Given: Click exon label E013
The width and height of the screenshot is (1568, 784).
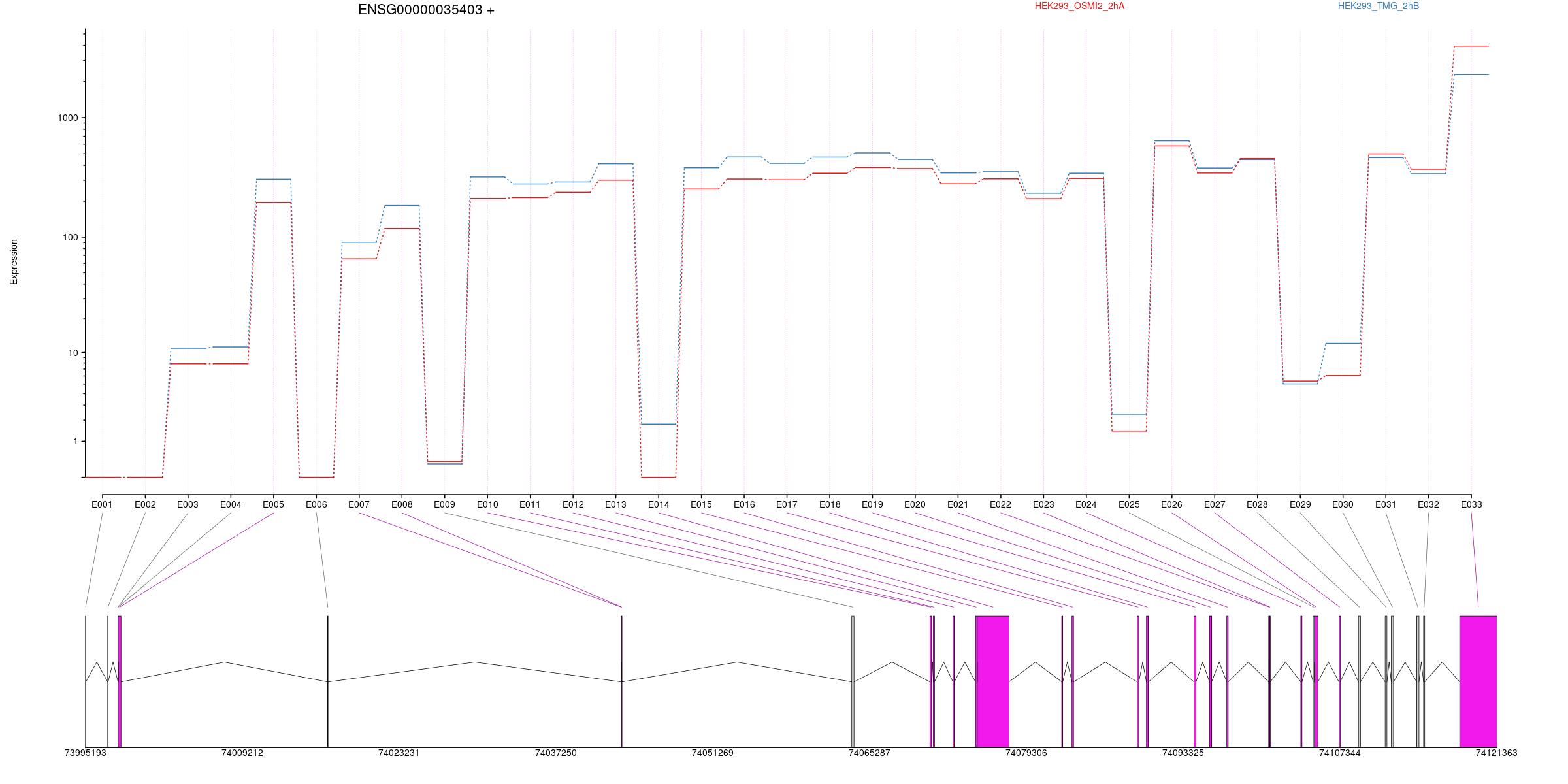Looking at the screenshot, I should 615,504.
